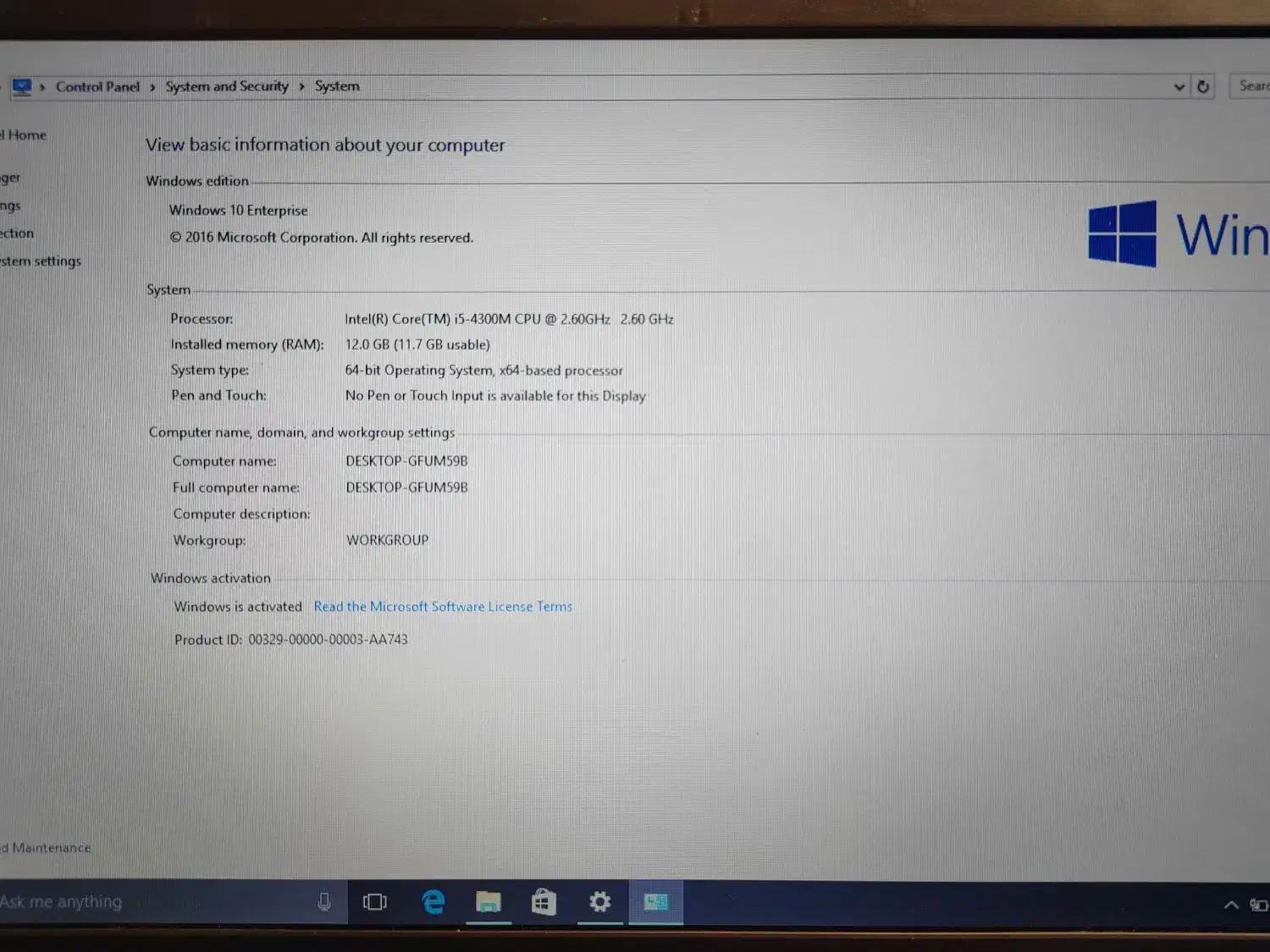Viewport: 1270px width, 952px height.
Task: Click the Windows logo graphic on the right
Action: click(1123, 234)
